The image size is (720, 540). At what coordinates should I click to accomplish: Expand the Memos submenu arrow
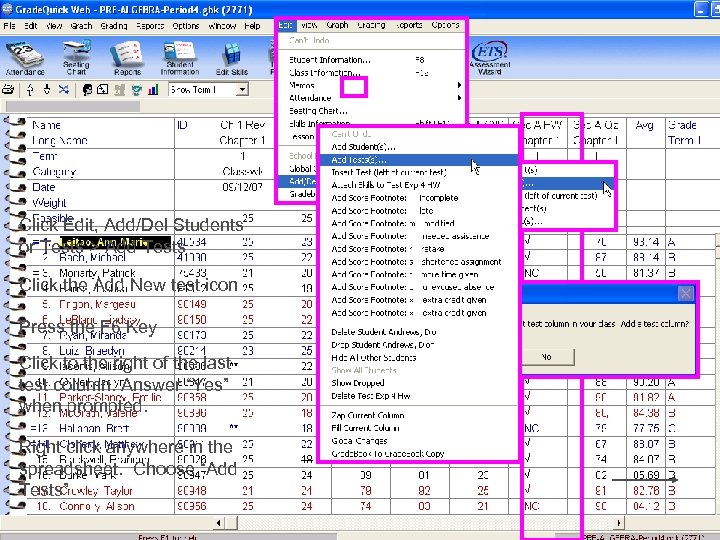coord(459,85)
